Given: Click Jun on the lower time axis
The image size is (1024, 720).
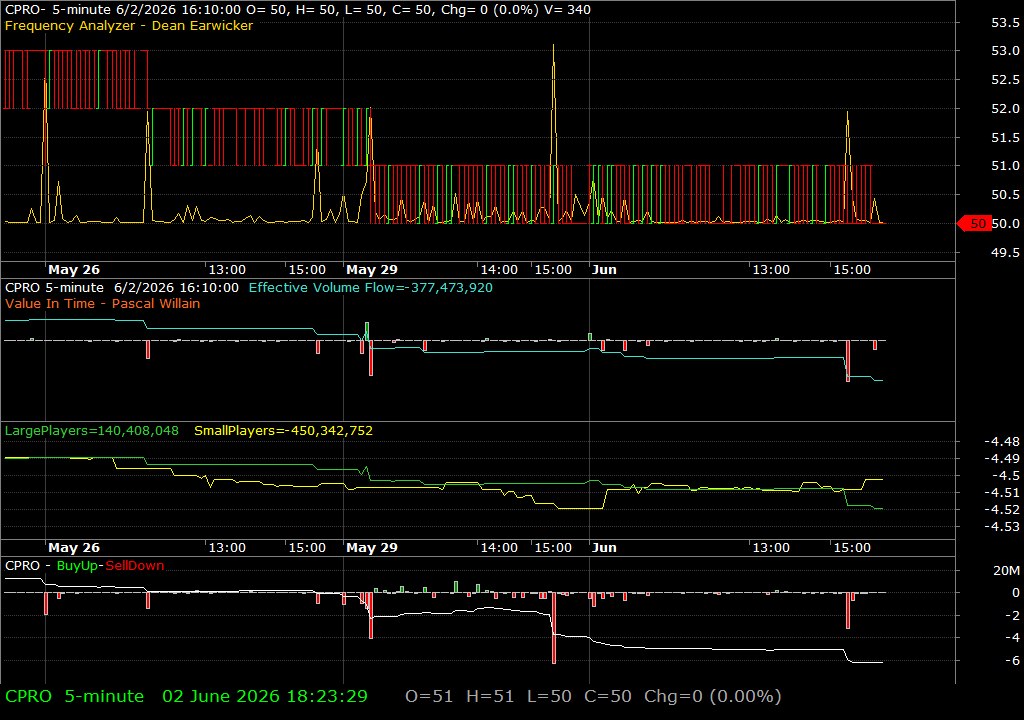Looking at the screenshot, I should 604,548.
